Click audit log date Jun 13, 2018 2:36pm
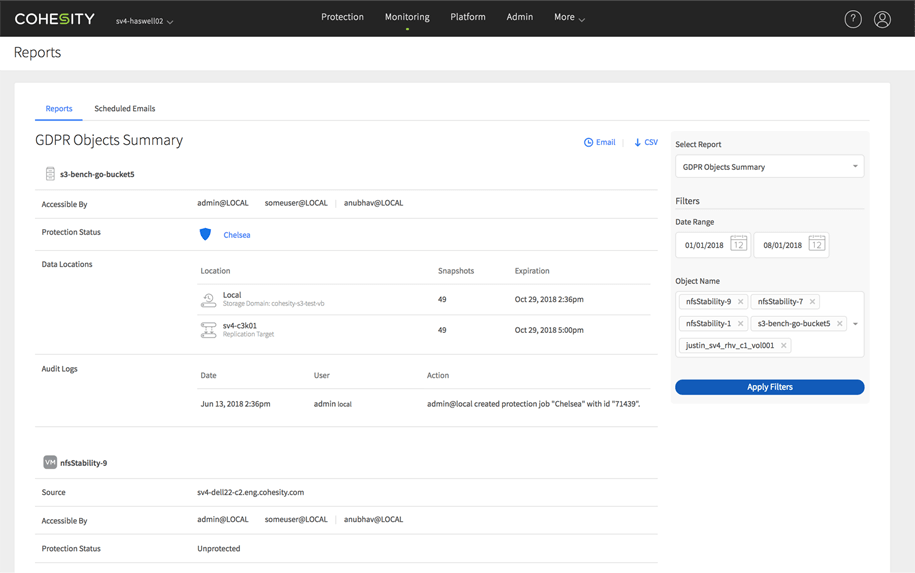The width and height of the screenshot is (915, 573). tap(235, 404)
